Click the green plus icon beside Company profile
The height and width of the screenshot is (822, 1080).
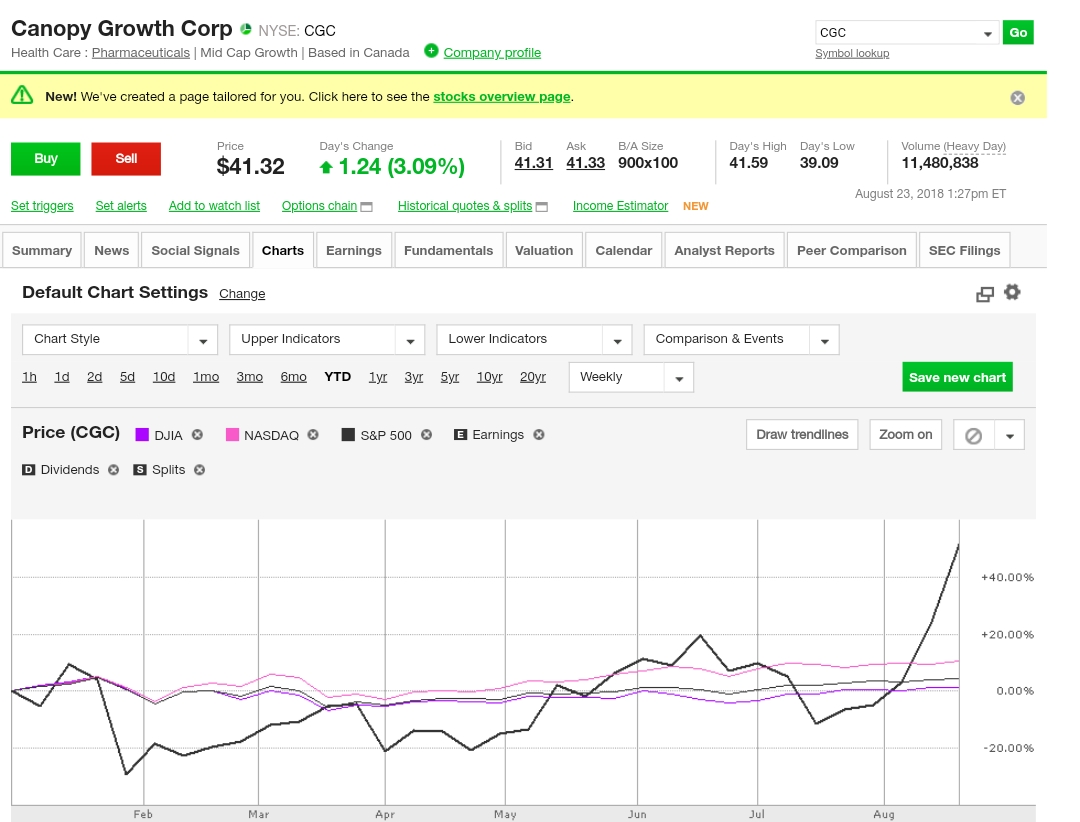pyautogui.click(x=431, y=50)
